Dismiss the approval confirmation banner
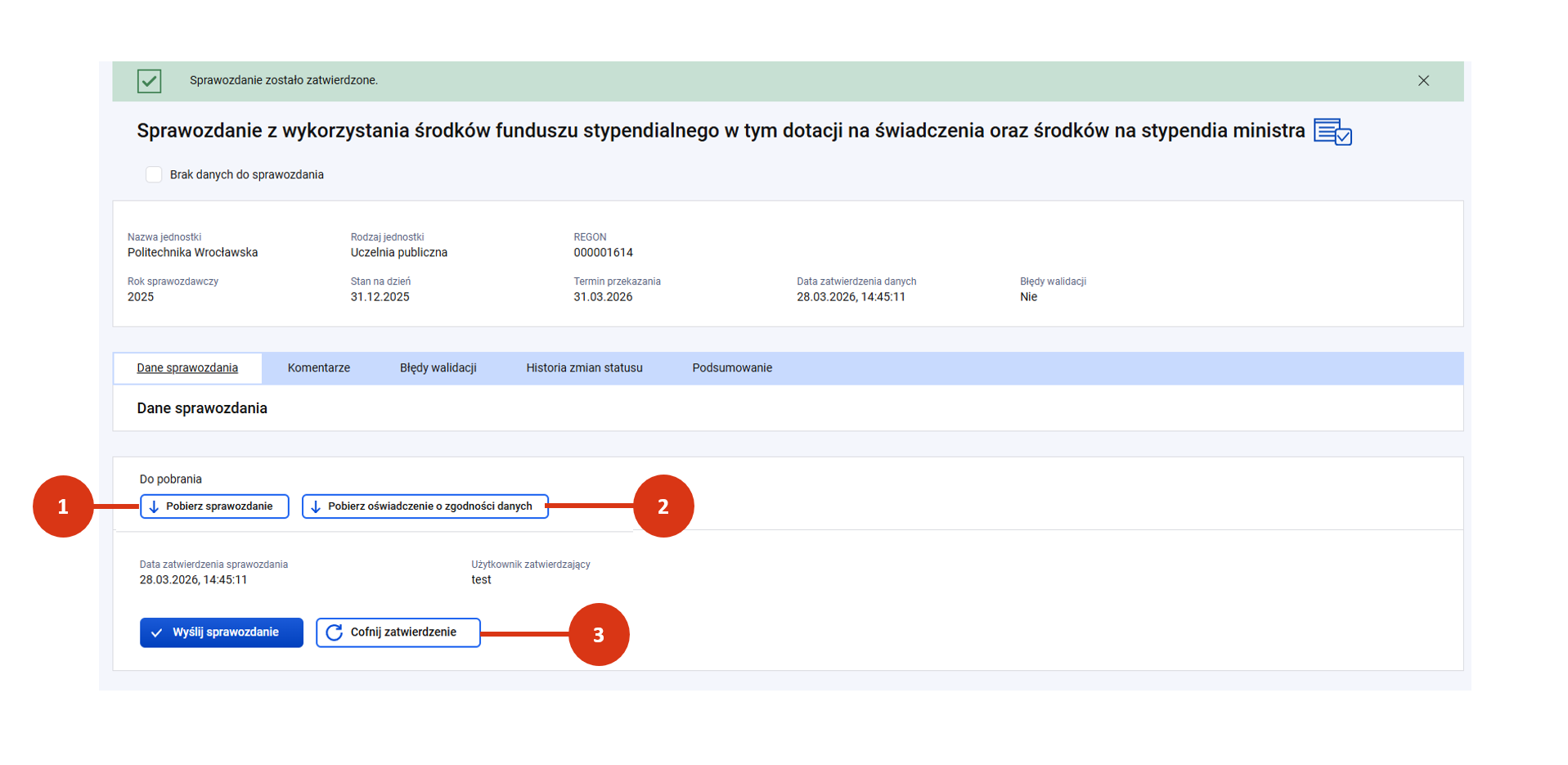The height and width of the screenshot is (765, 1568). click(1423, 81)
